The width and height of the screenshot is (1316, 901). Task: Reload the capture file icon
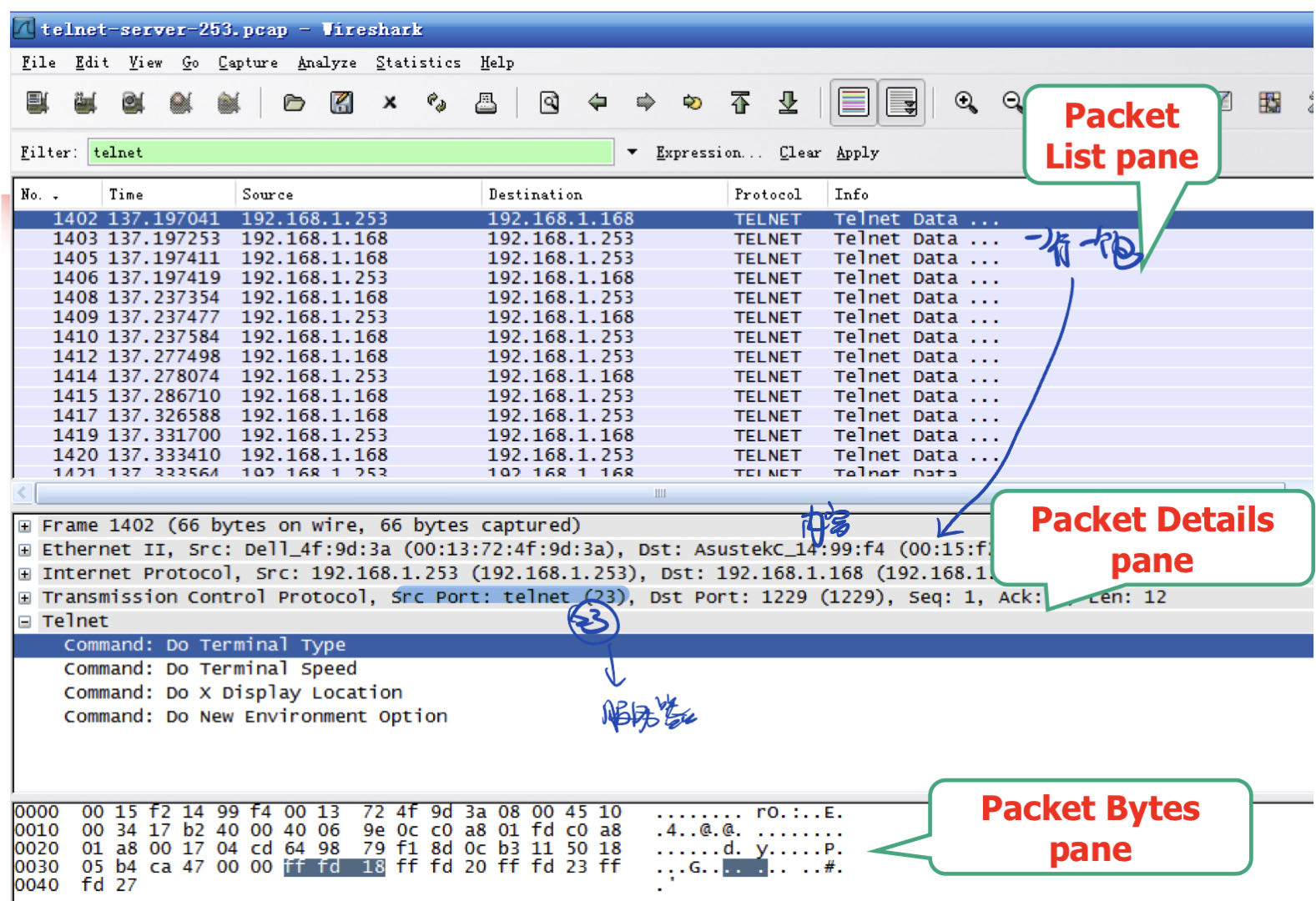(x=437, y=103)
